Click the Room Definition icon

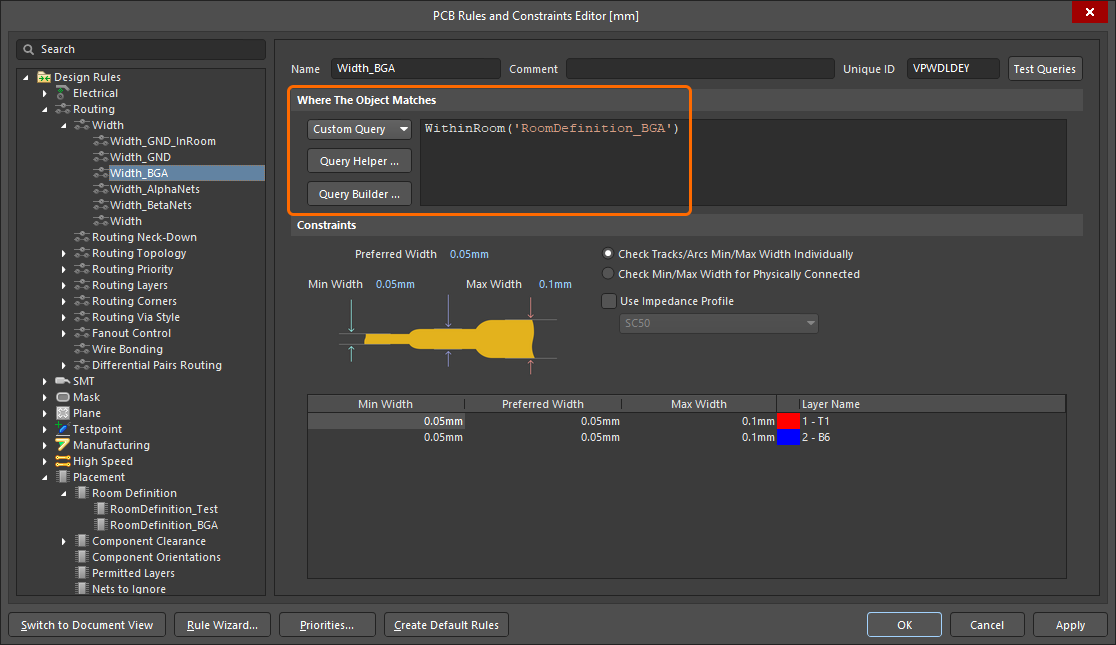click(x=82, y=493)
